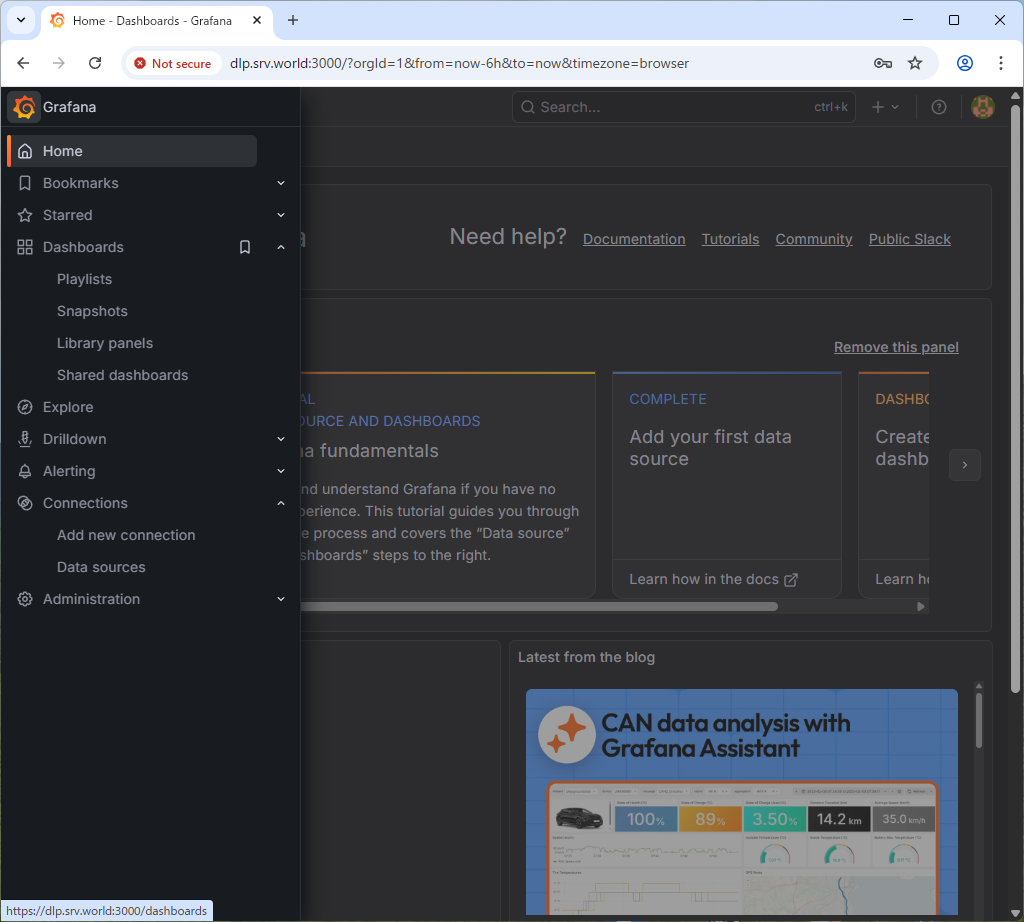Open the user profile avatar
This screenshot has height=922, width=1024.
(983, 107)
